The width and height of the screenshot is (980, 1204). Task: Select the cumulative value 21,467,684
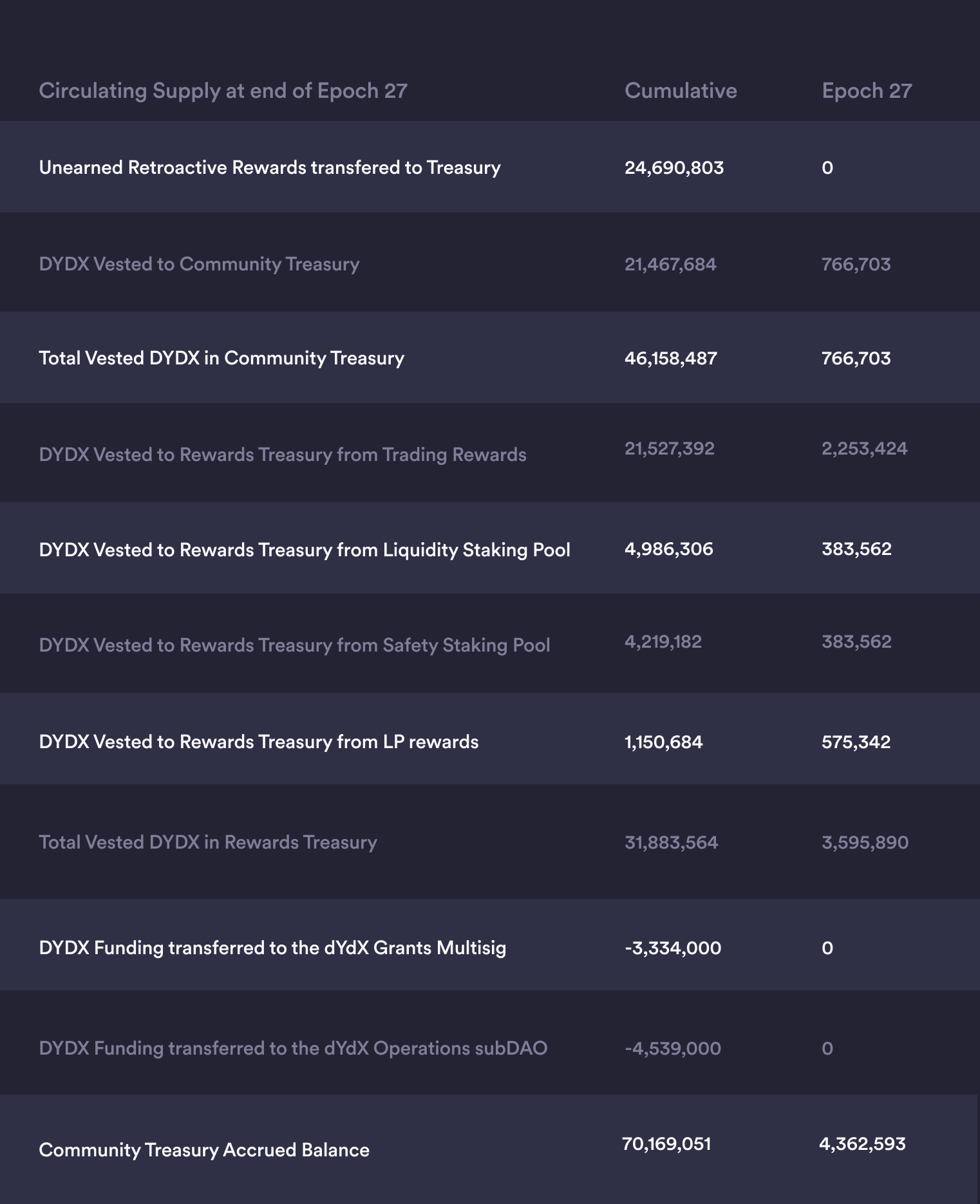670,264
